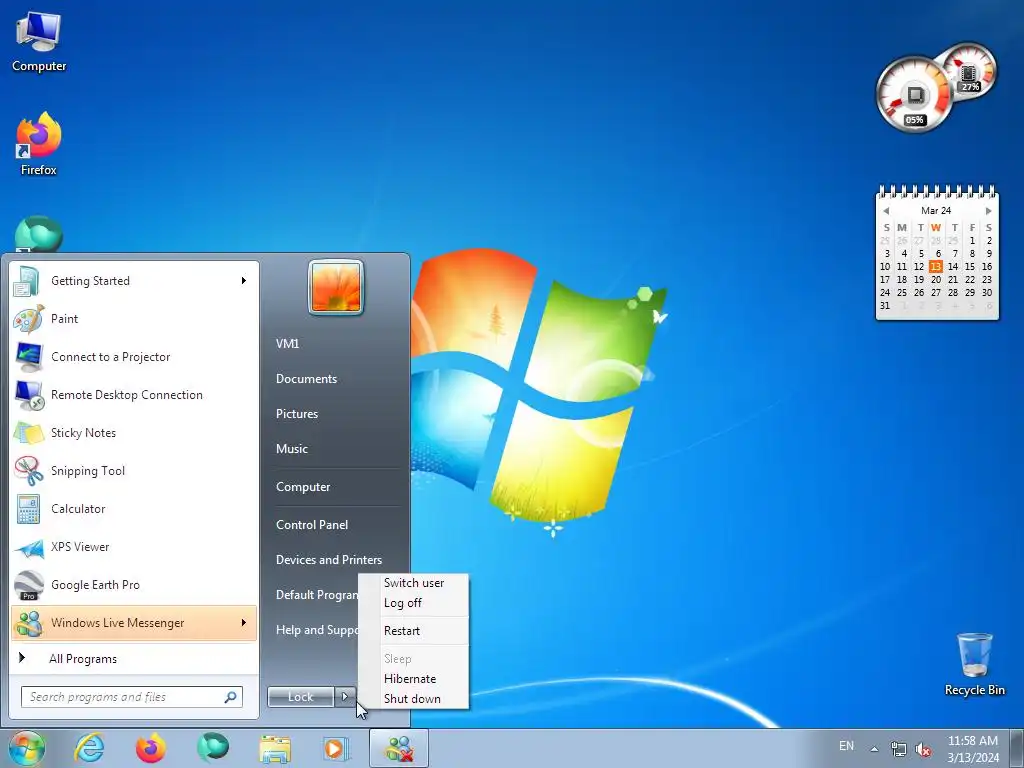The width and height of the screenshot is (1024, 768).
Task: Open the Computer desktop icon
Action: point(39,42)
